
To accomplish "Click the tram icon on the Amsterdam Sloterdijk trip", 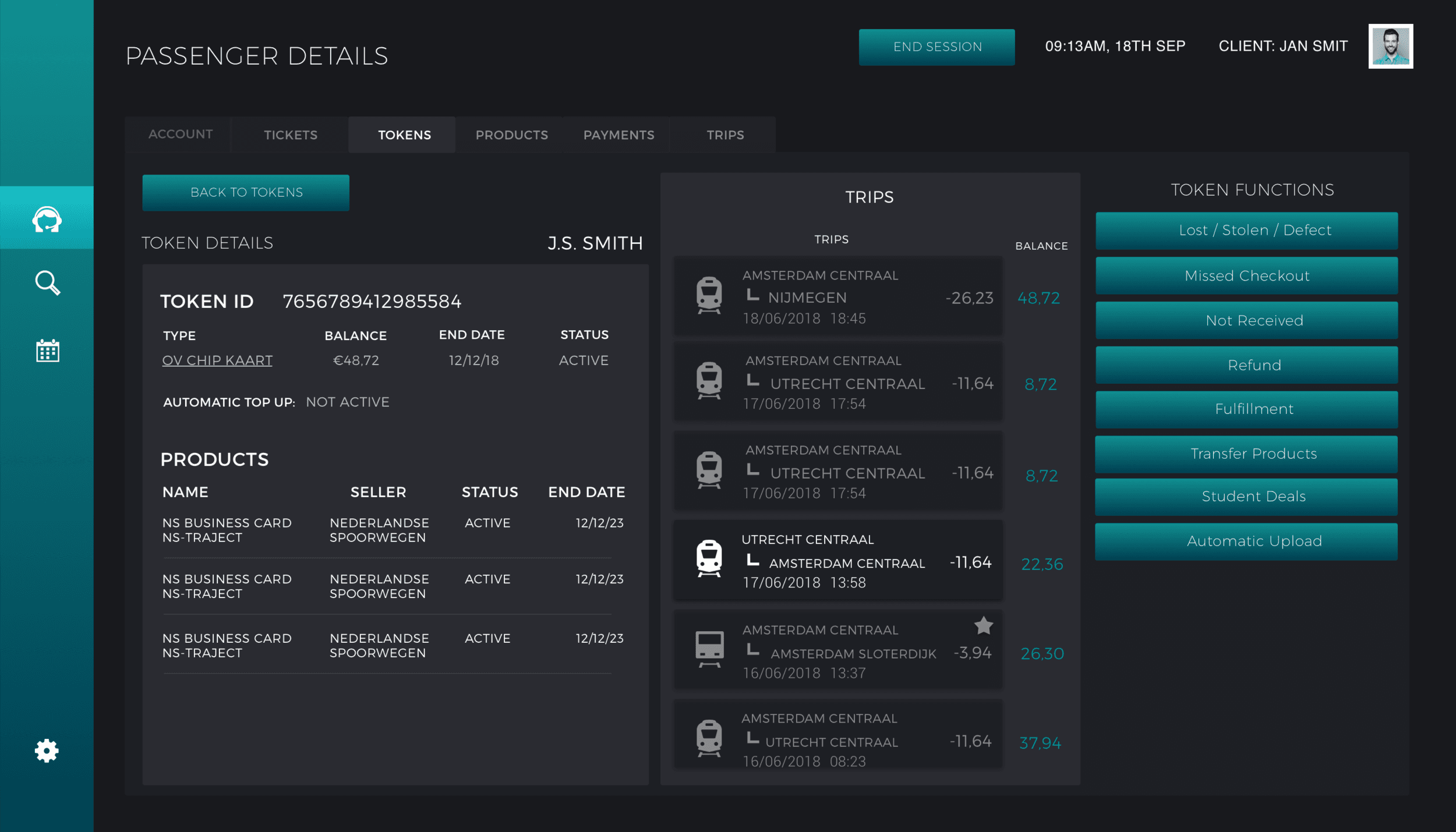I will pyautogui.click(x=709, y=649).
